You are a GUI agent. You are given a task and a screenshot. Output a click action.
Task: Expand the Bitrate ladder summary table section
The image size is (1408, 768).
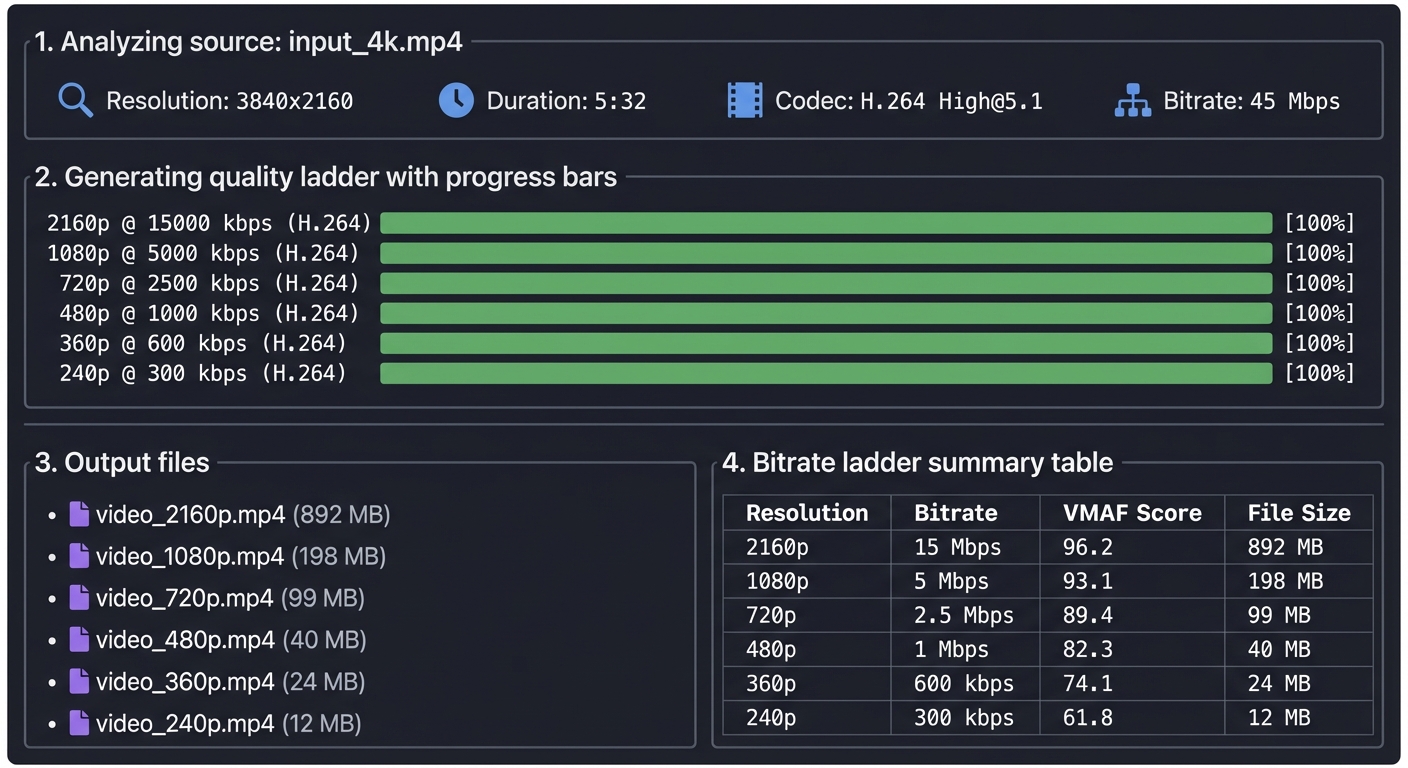pos(915,462)
